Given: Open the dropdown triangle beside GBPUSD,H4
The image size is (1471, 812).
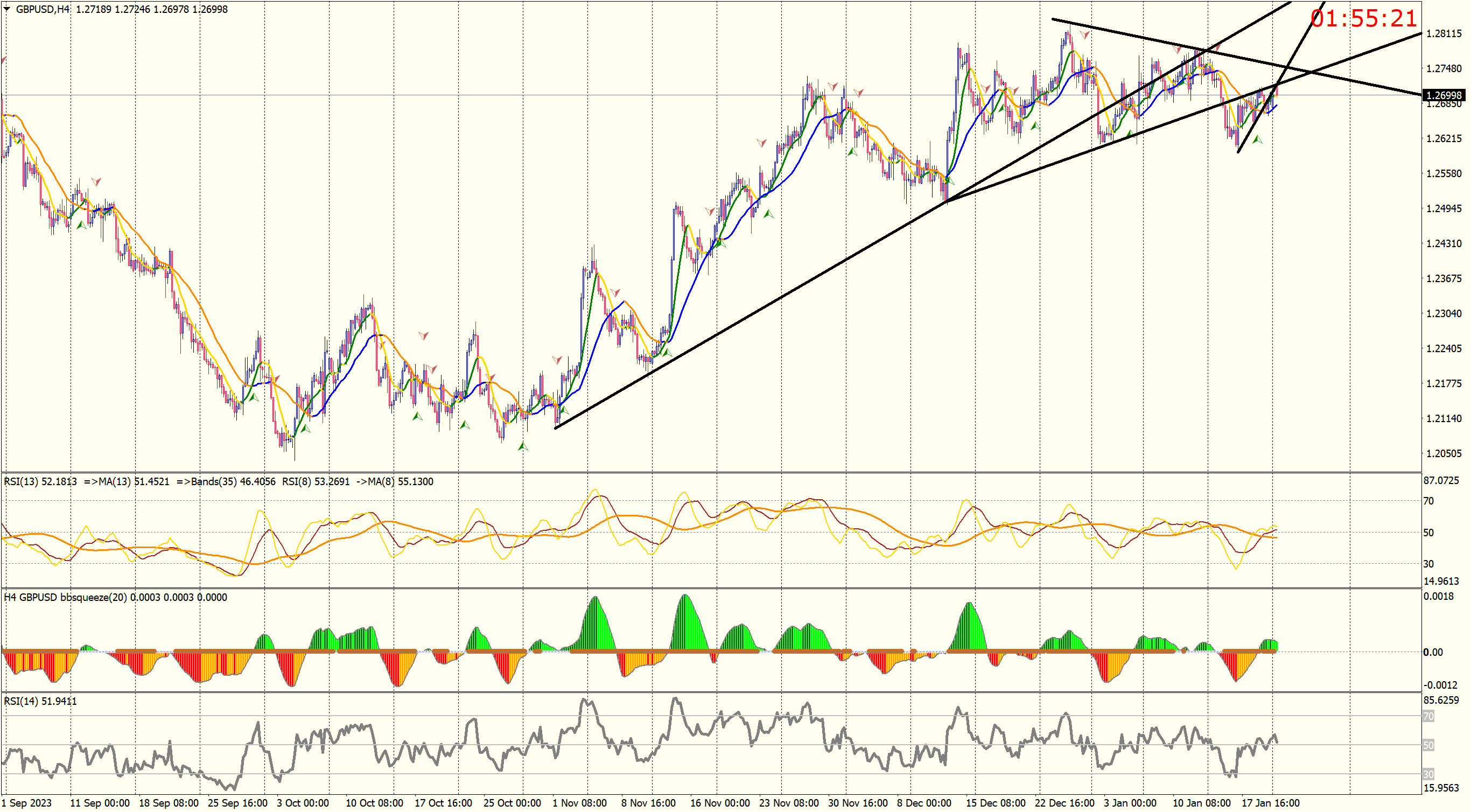Looking at the screenshot, I should 7,9.
